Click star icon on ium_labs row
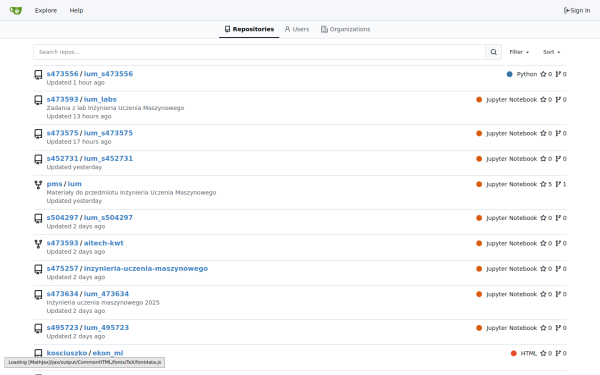Image resolution: width=600 pixels, height=375 pixels. tap(543, 99)
